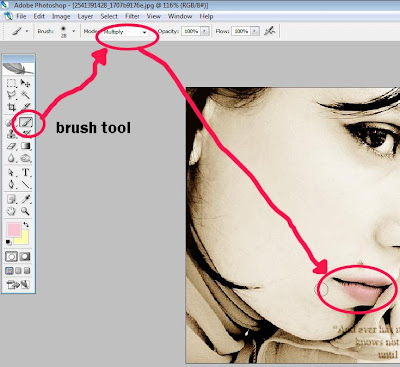Click the brush size preview thumbnail
Viewport: 400px width, 367px height.
[63, 31]
